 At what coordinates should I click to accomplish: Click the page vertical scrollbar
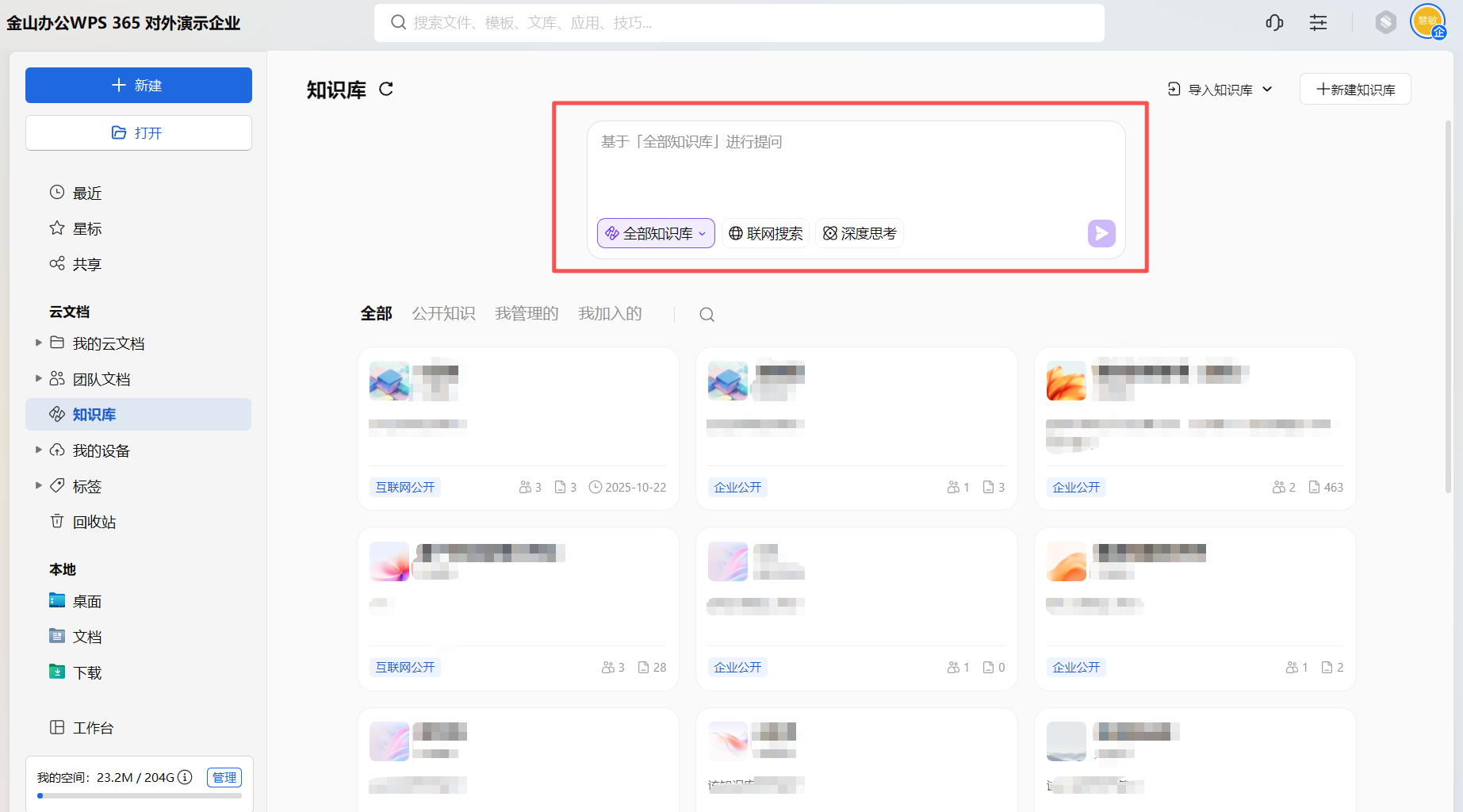(x=1448, y=307)
